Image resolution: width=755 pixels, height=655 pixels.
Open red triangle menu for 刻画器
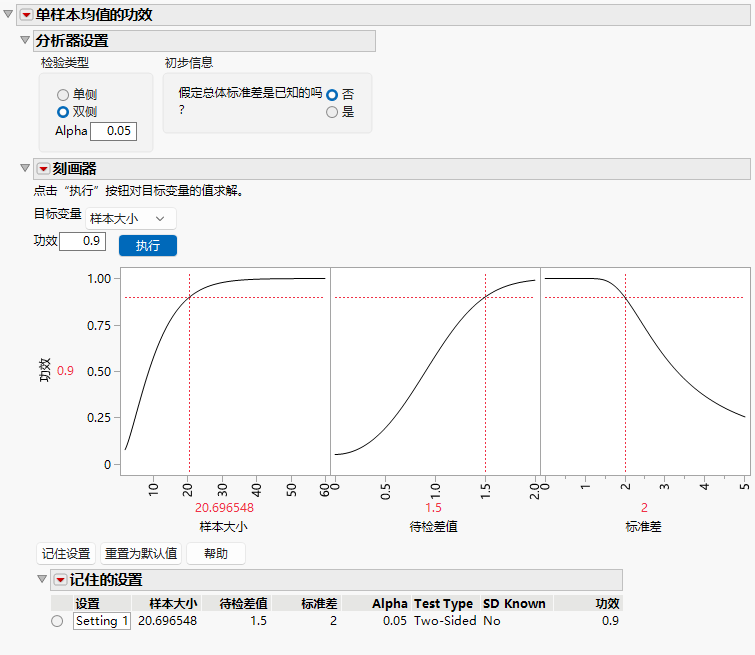(43, 169)
